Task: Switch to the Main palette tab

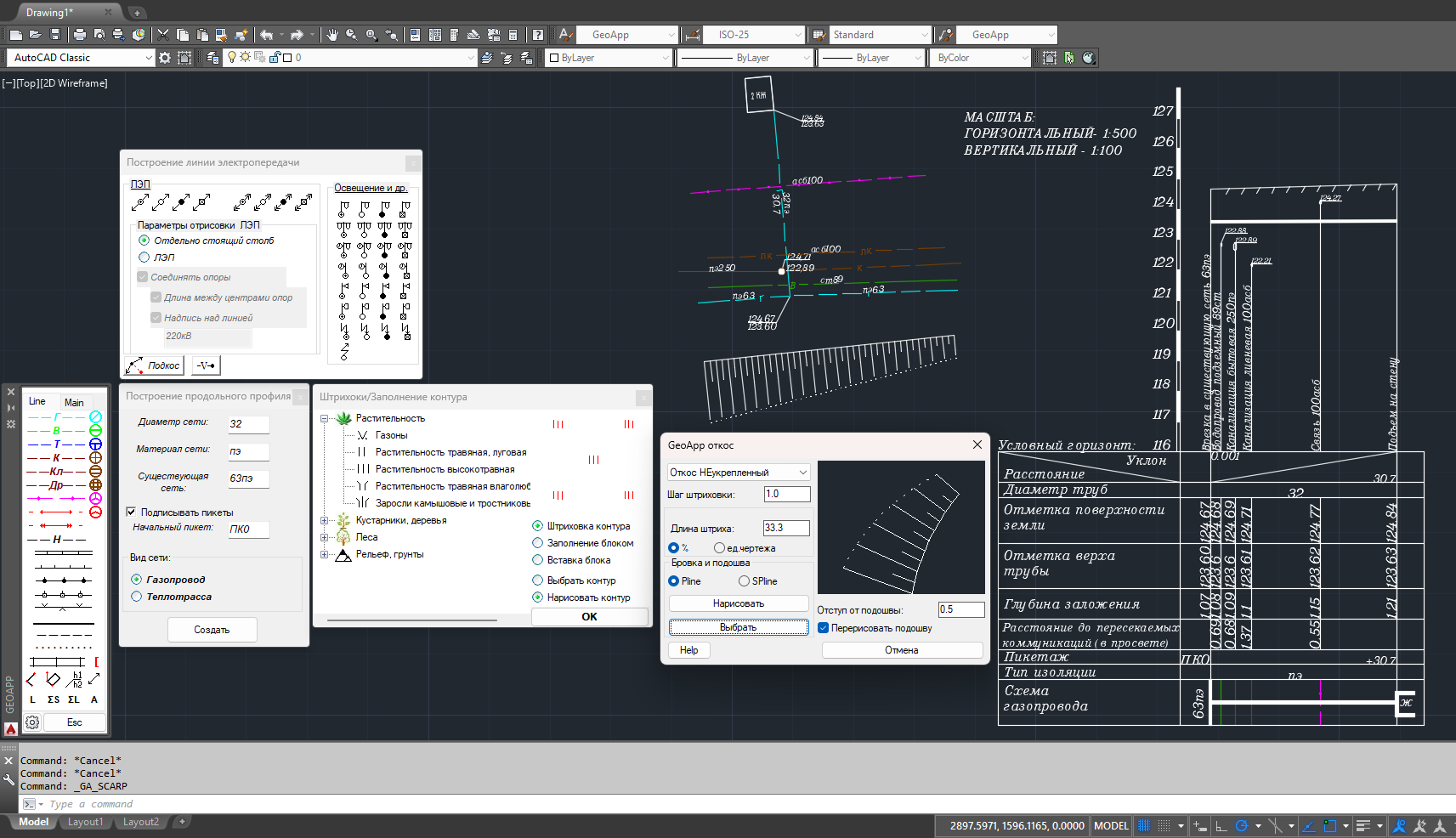Action: tap(74, 402)
